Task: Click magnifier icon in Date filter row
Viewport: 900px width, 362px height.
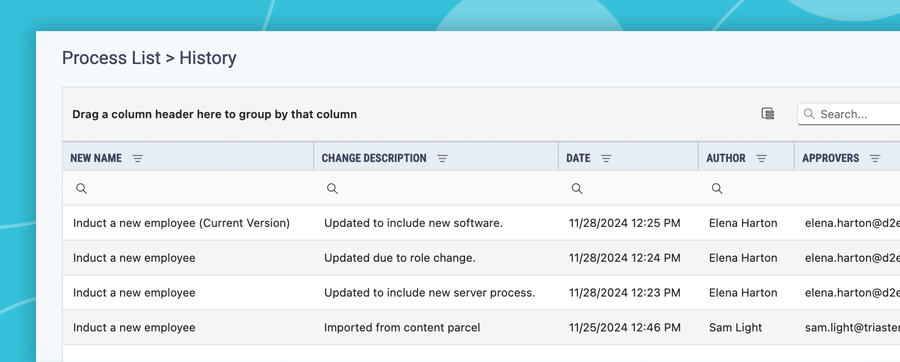Action: click(x=577, y=188)
